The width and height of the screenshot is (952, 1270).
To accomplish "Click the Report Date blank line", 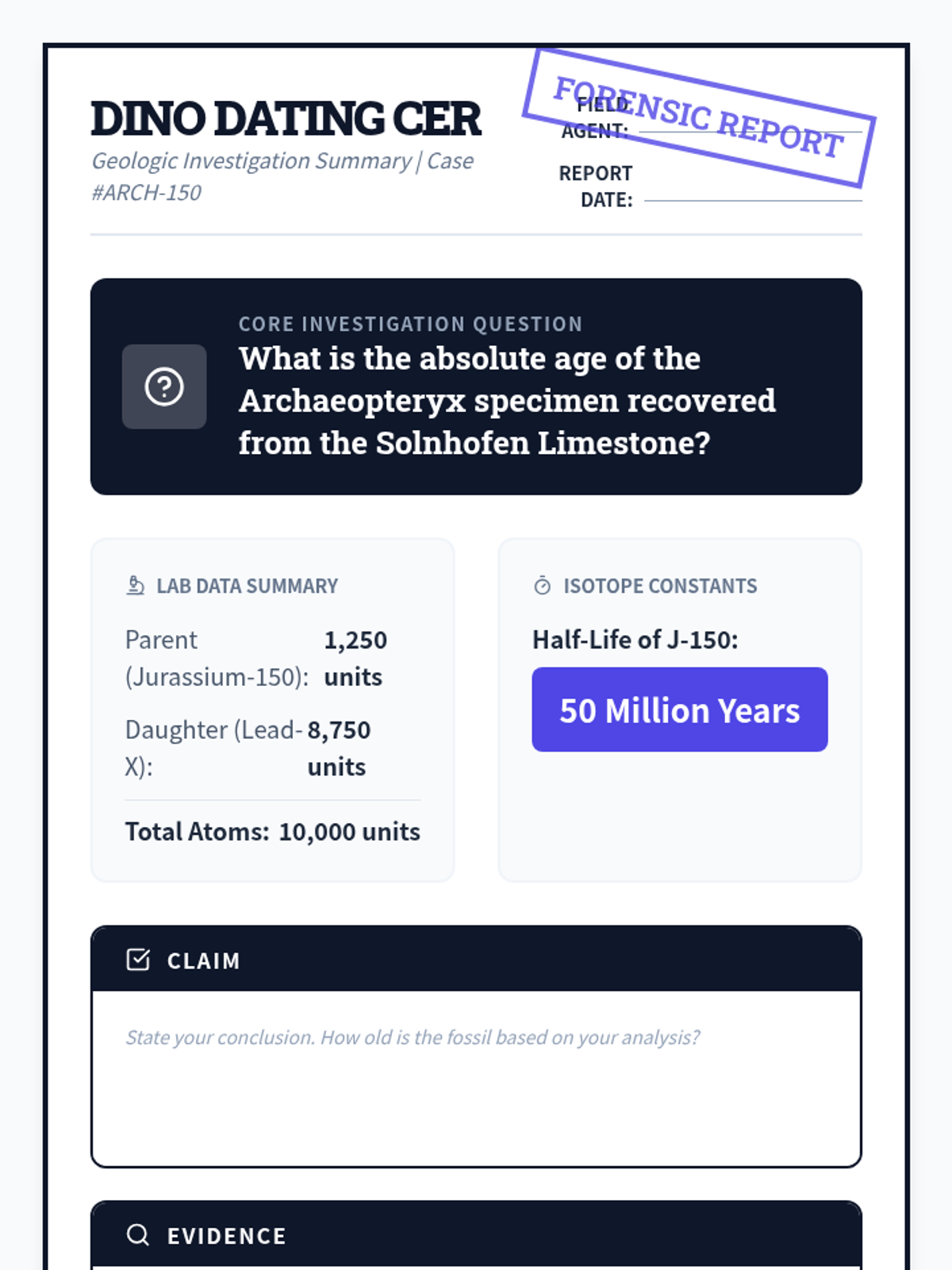I will 752,200.
